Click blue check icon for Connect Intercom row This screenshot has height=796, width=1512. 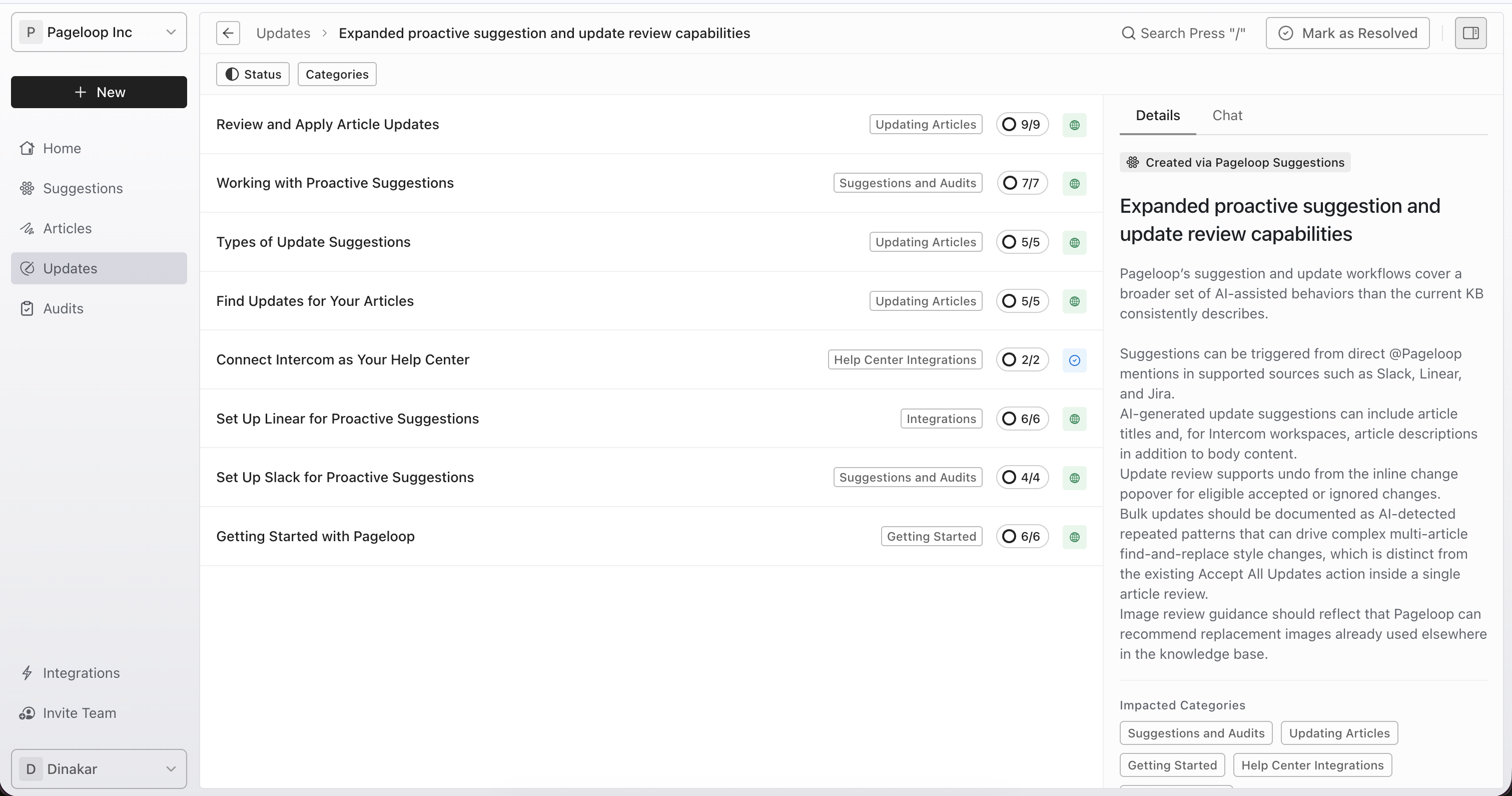(x=1074, y=360)
